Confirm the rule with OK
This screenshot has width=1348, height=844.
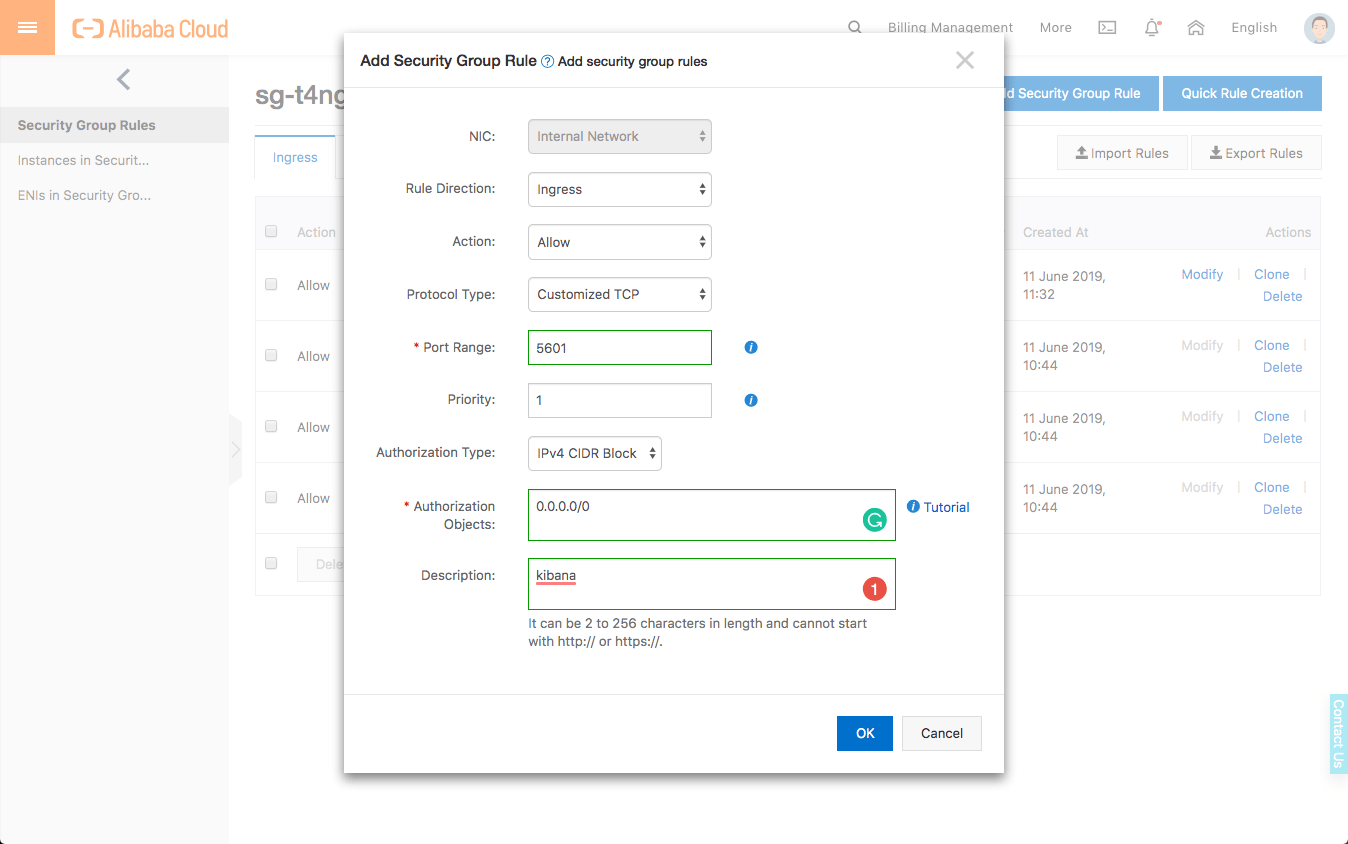(865, 733)
